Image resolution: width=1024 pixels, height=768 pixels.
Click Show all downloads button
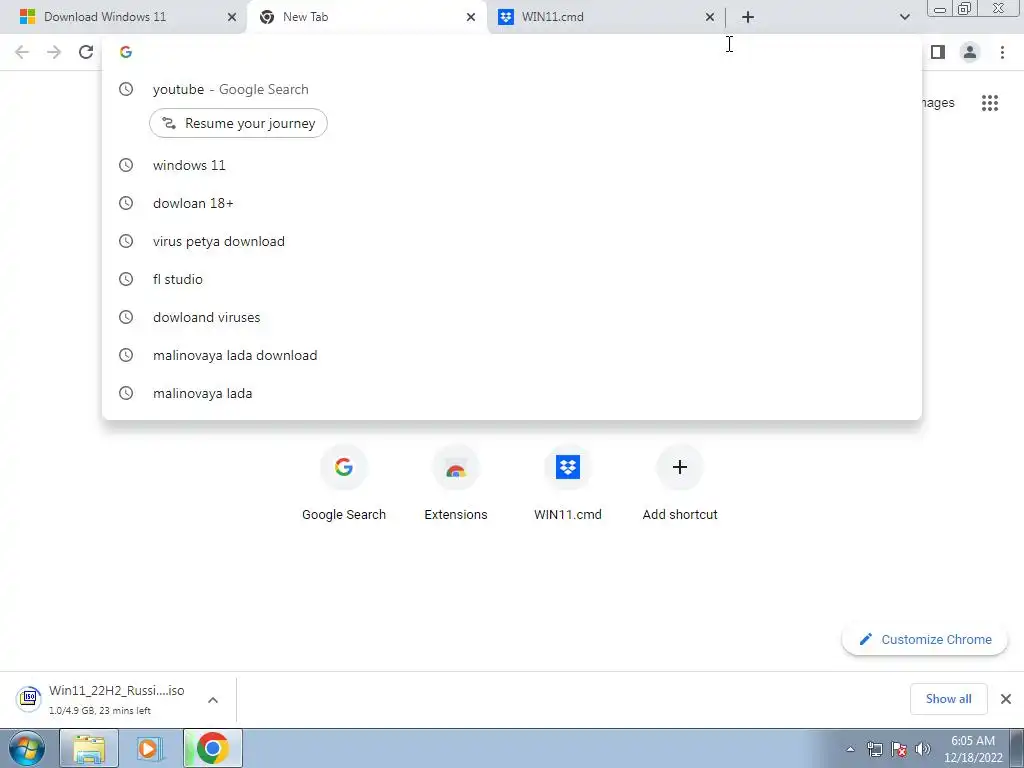(x=948, y=699)
